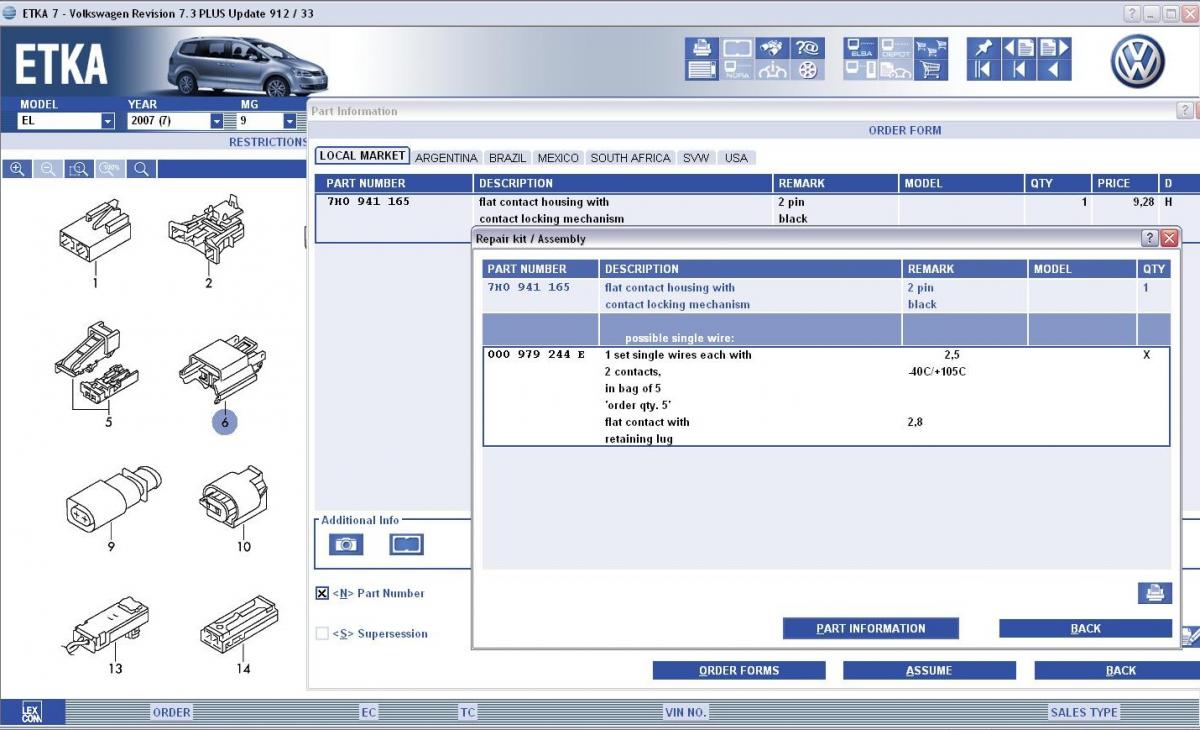Go to next page document icon
The image size is (1200, 730).
tap(1054, 48)
